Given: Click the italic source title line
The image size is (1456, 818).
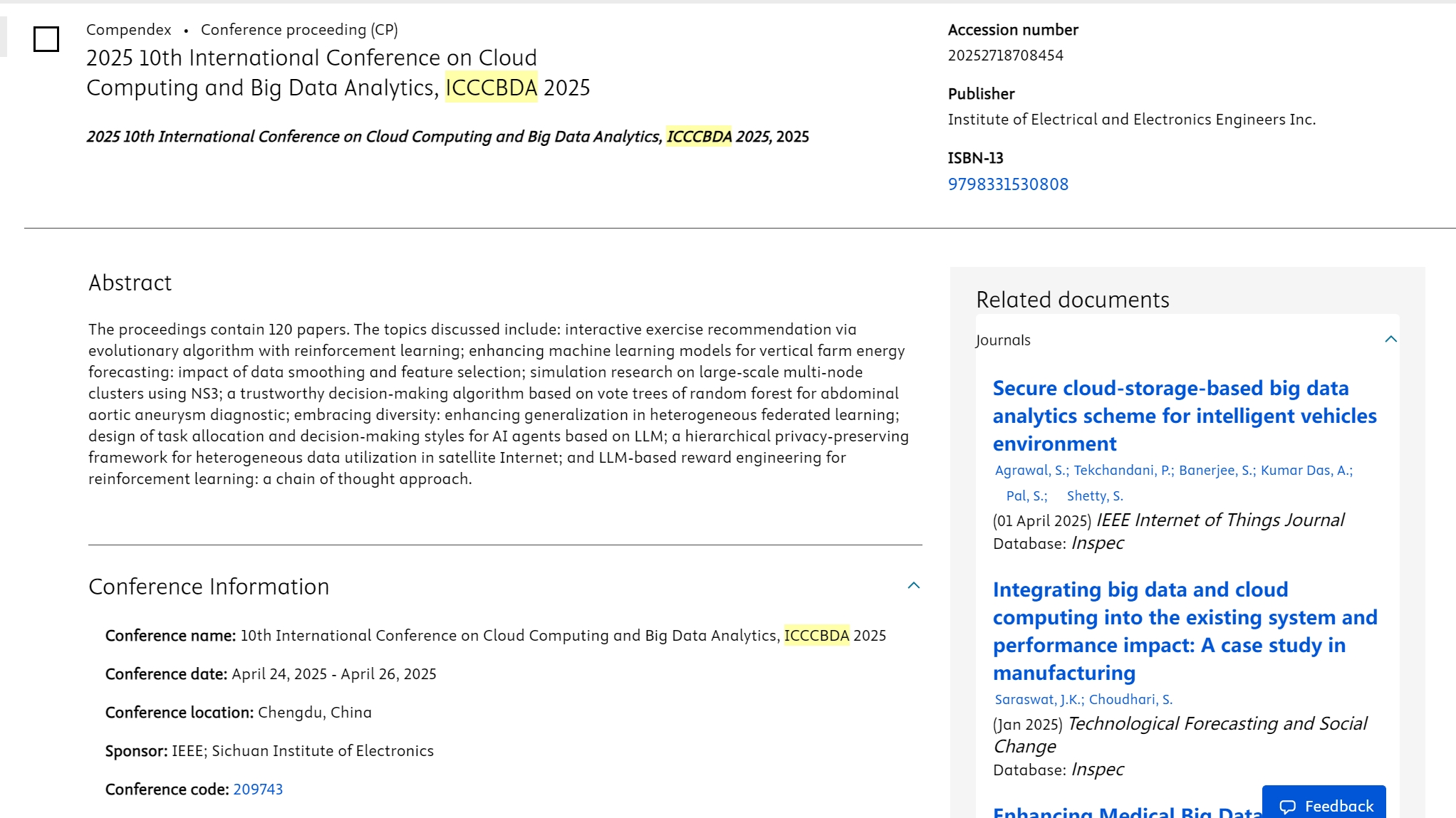Looking at the screenshot, I should [447, 137].
